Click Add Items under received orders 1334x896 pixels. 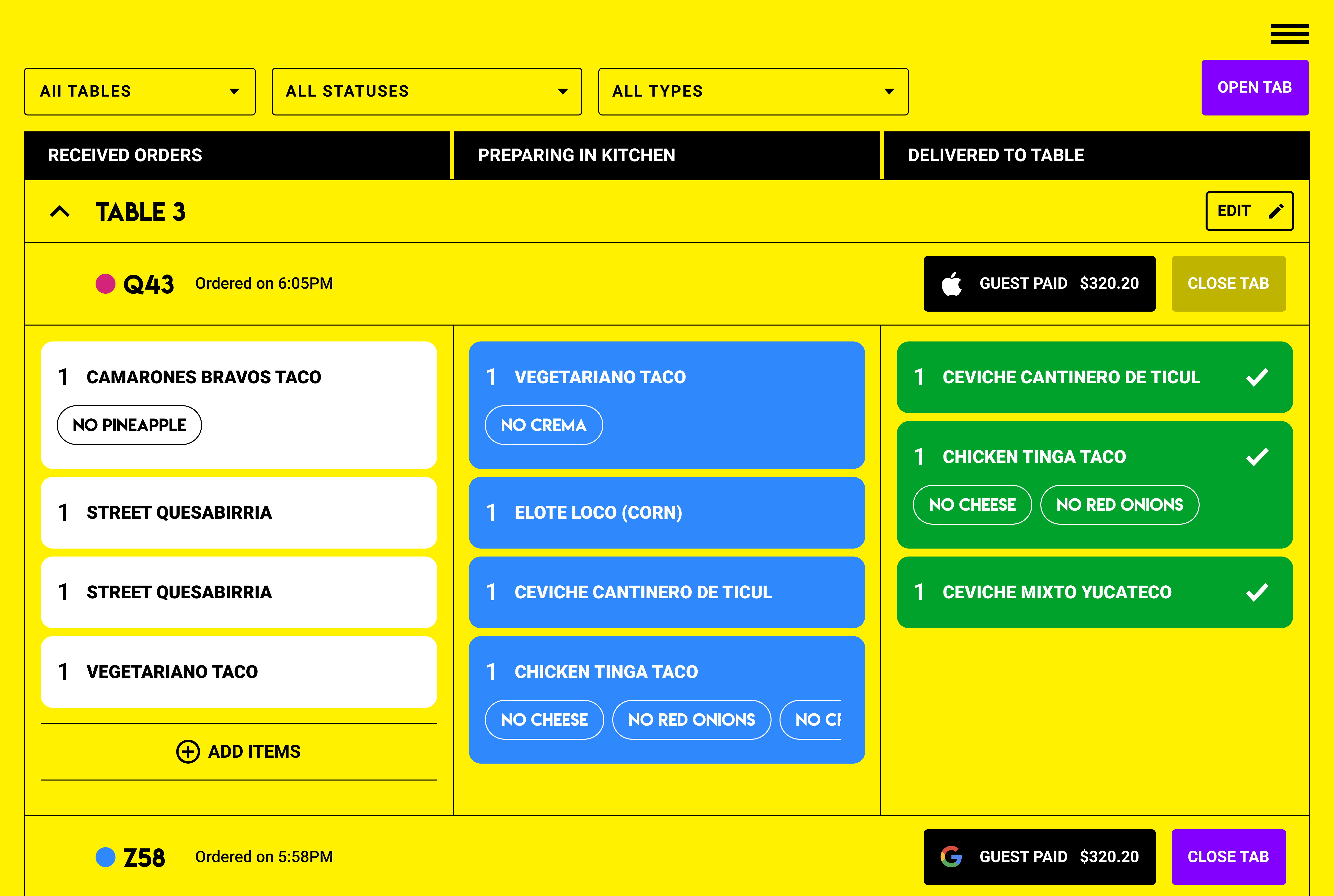pos(239,751)
